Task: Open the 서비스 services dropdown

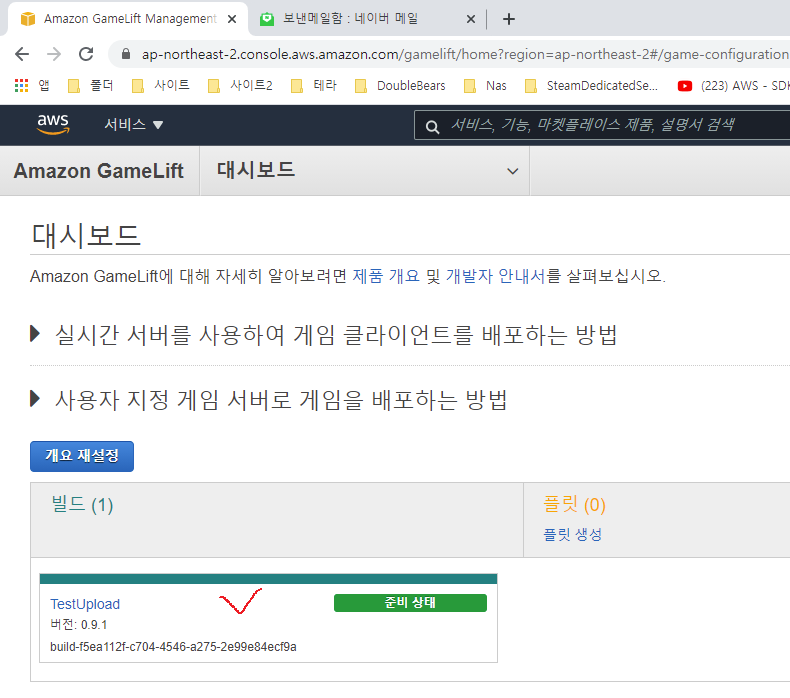Action: [x=134, y=124]
